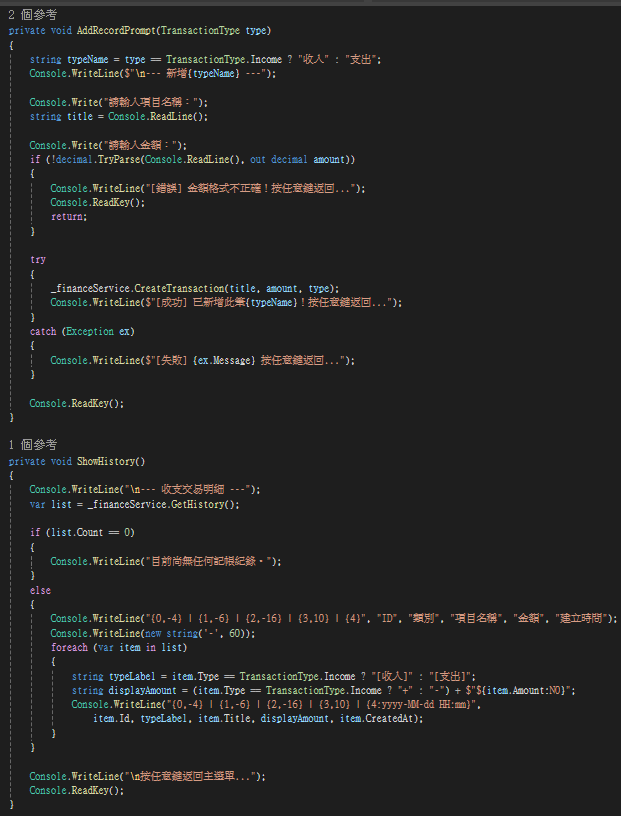Click the TransactionType parameter type
Screen dimensions: 621x816
click(x=200, y=31)
